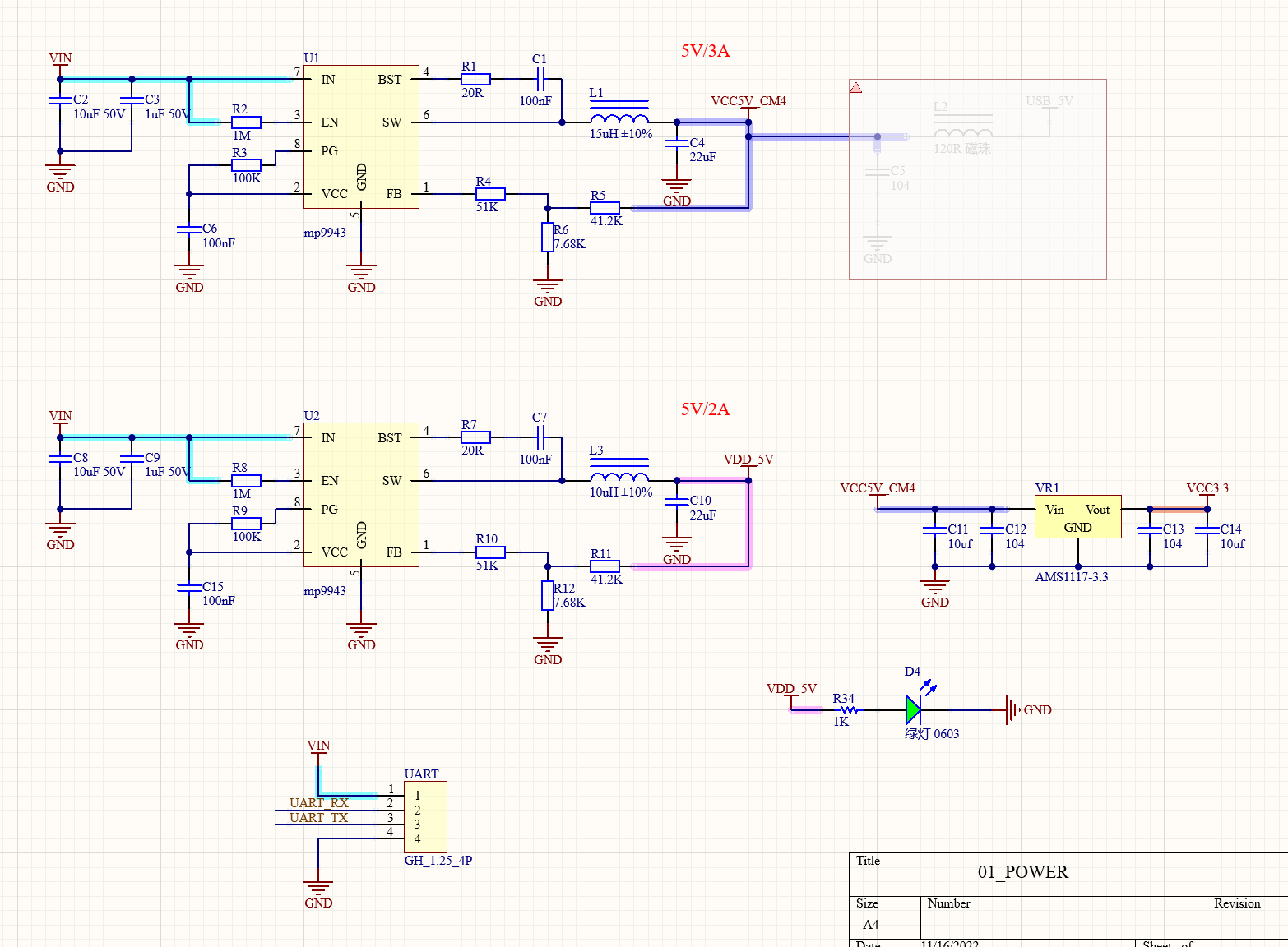This screenshot has height=947, width=1288.
Task: Click the UART_RX net label
Action: (x=319, y=803)
